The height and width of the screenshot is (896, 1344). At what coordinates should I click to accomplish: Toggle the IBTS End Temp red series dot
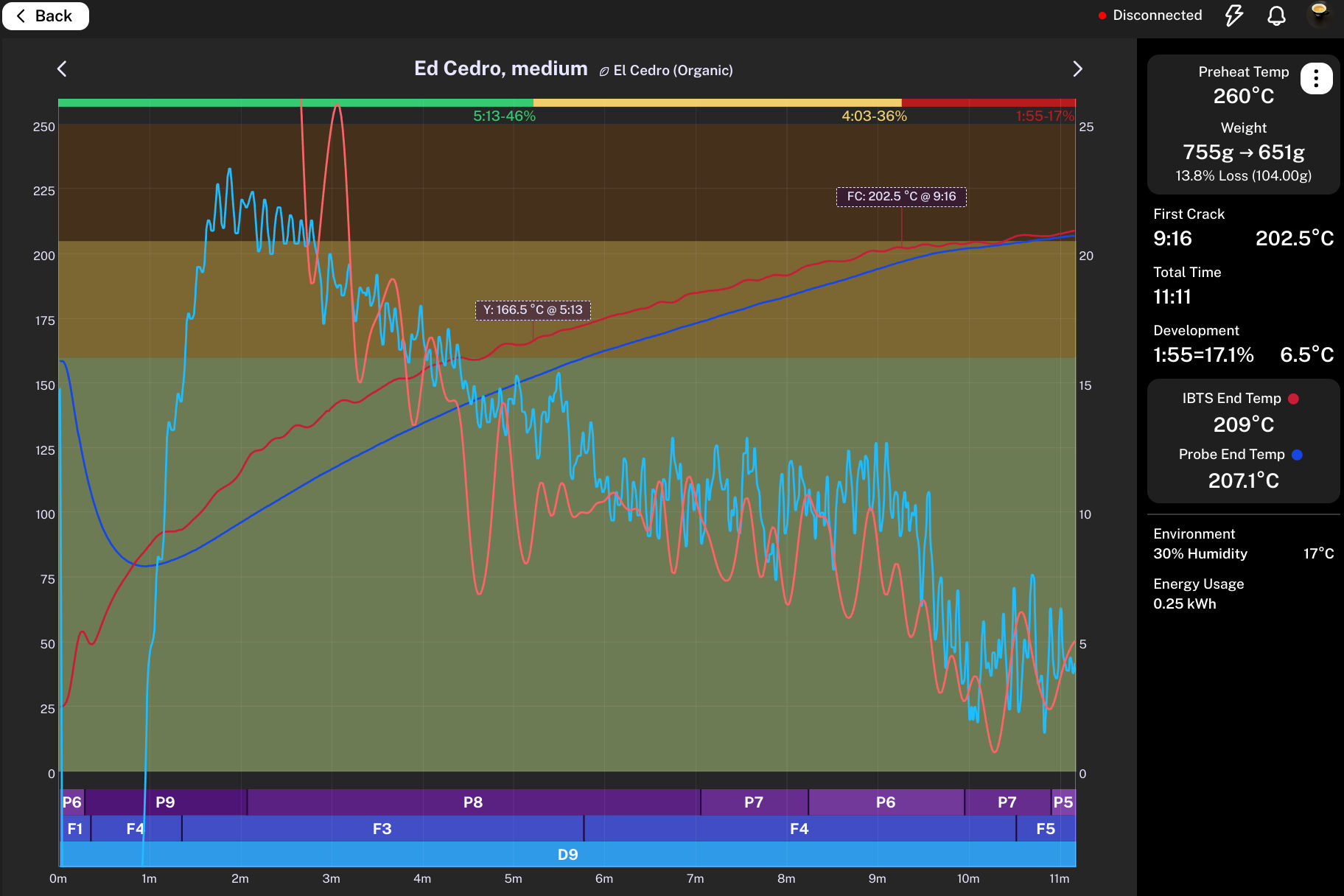[x=1293, y=399]
